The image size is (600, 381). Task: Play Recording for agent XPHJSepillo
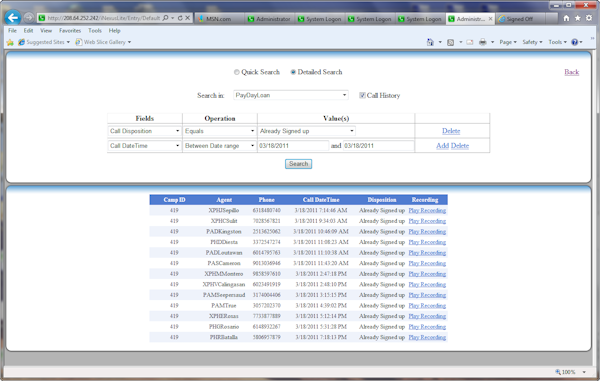[x=427, y=210]
